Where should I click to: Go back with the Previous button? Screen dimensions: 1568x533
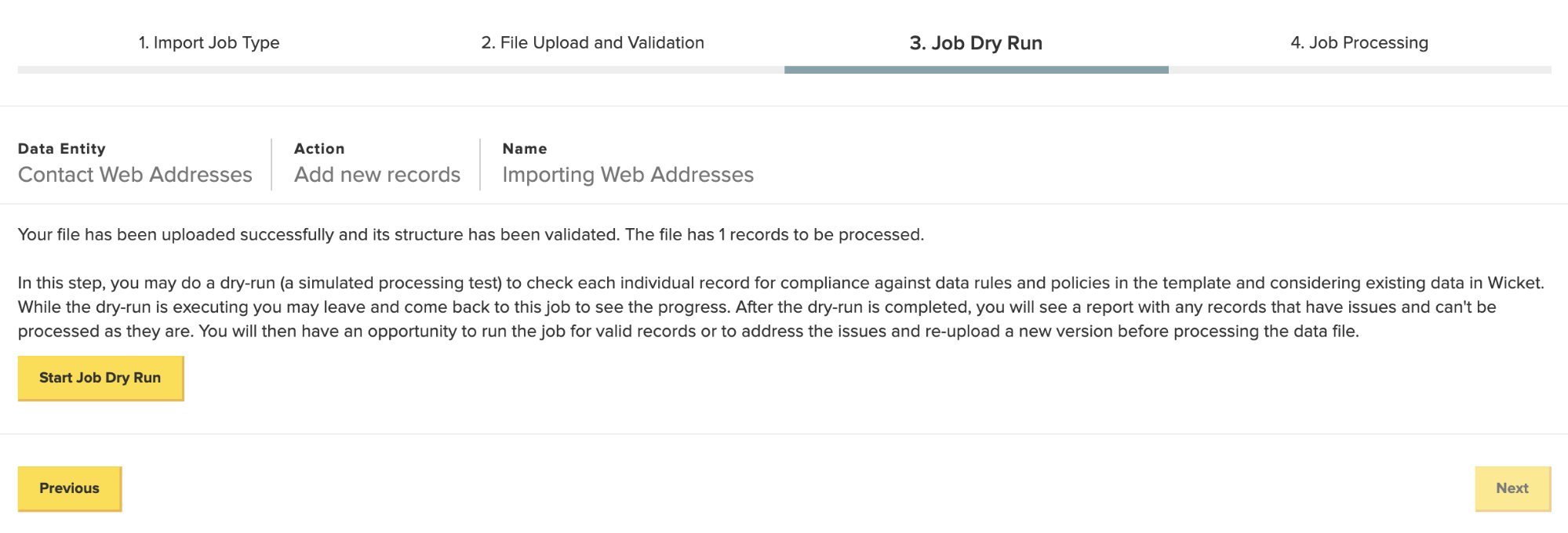point(70,488)
